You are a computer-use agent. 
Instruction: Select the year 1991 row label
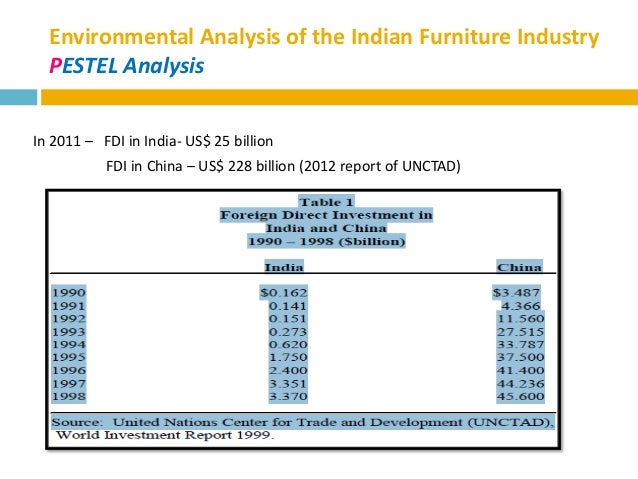[x=69, y=306]
